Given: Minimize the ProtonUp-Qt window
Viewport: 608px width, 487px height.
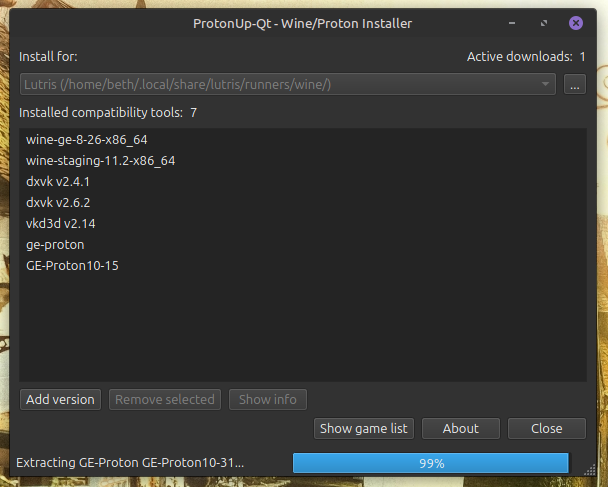Looking at the screenshot, I should pyautogui.click(x=512, y=23).
